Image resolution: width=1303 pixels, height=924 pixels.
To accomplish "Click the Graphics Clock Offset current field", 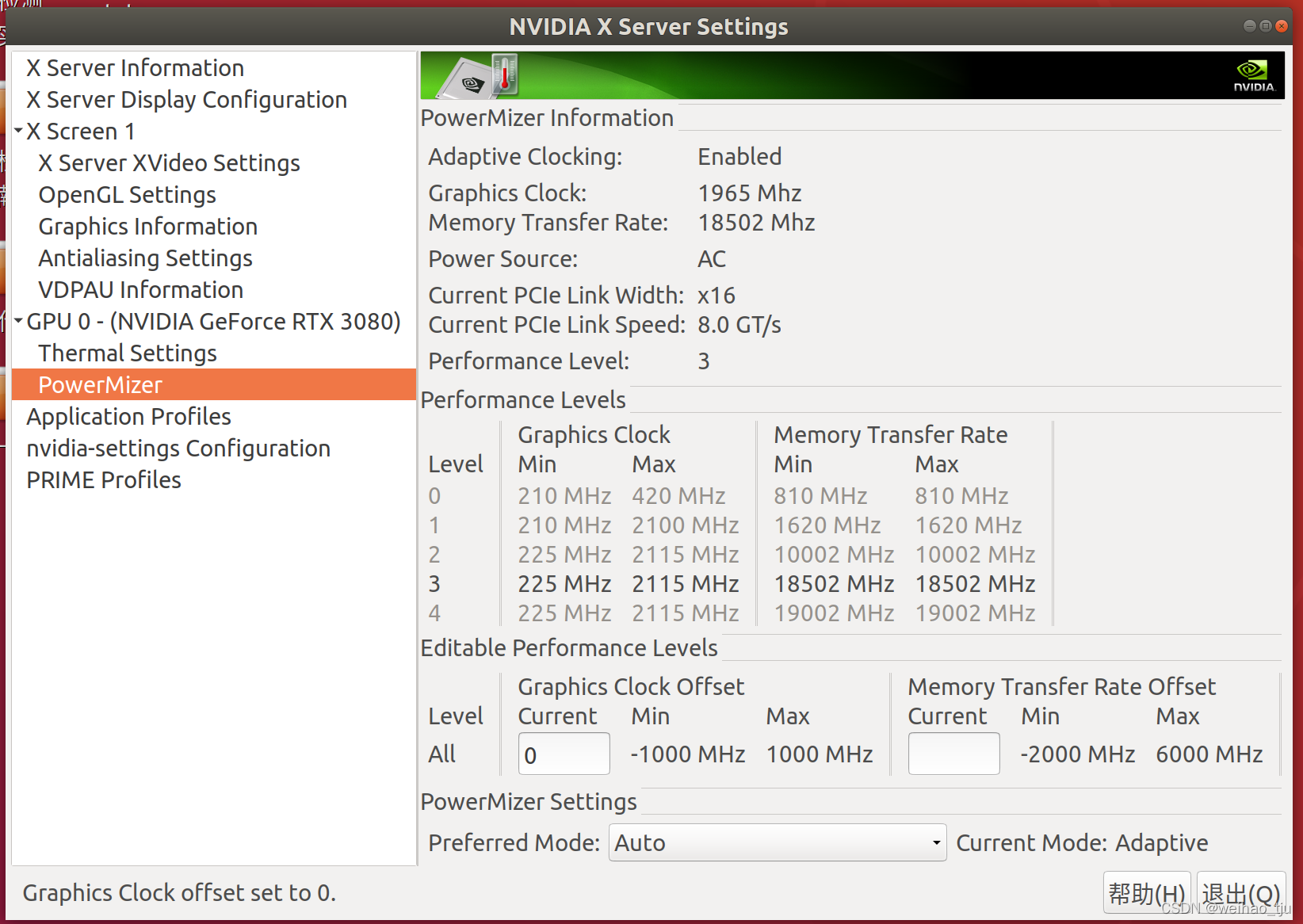I will 564,754.
